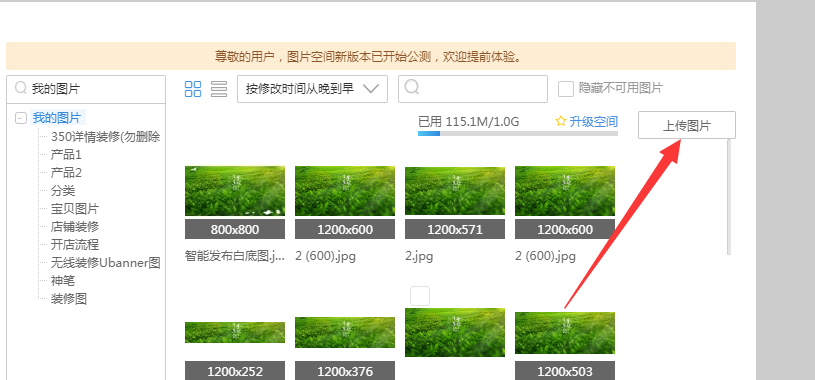
Task: Select the 1200x571 2.jpg thumbnail
Action: point(455,191)
